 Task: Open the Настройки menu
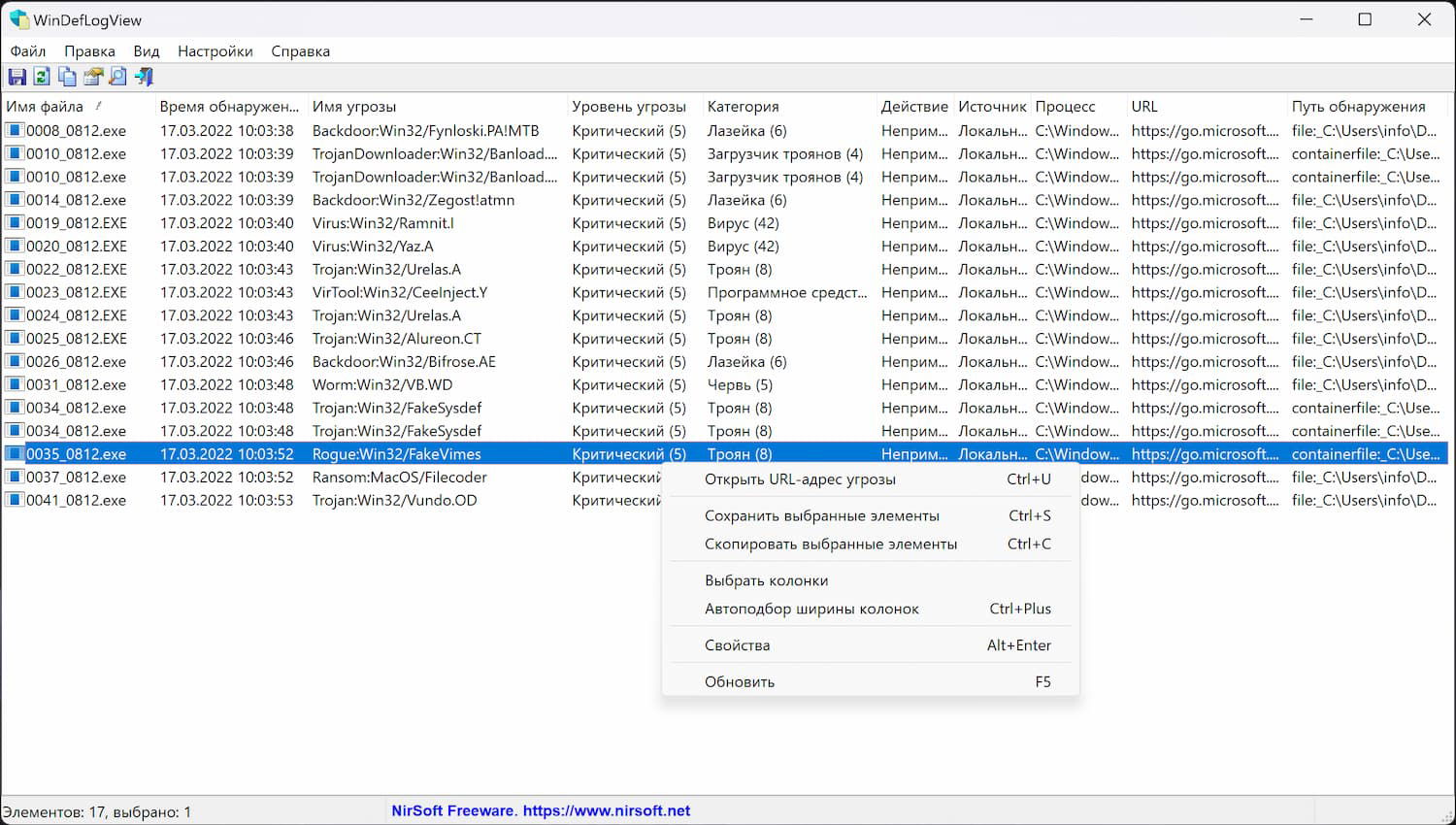click(x=215, y=51)
